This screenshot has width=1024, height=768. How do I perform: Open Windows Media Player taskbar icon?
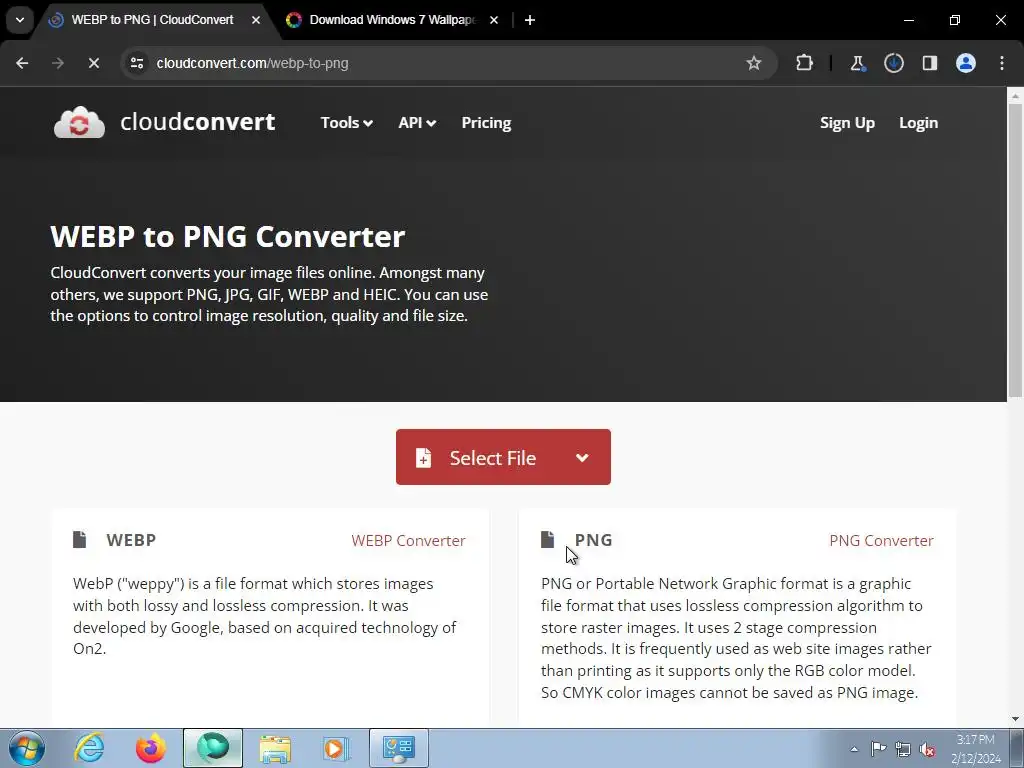pyautogui.click(x=336, y=748)
